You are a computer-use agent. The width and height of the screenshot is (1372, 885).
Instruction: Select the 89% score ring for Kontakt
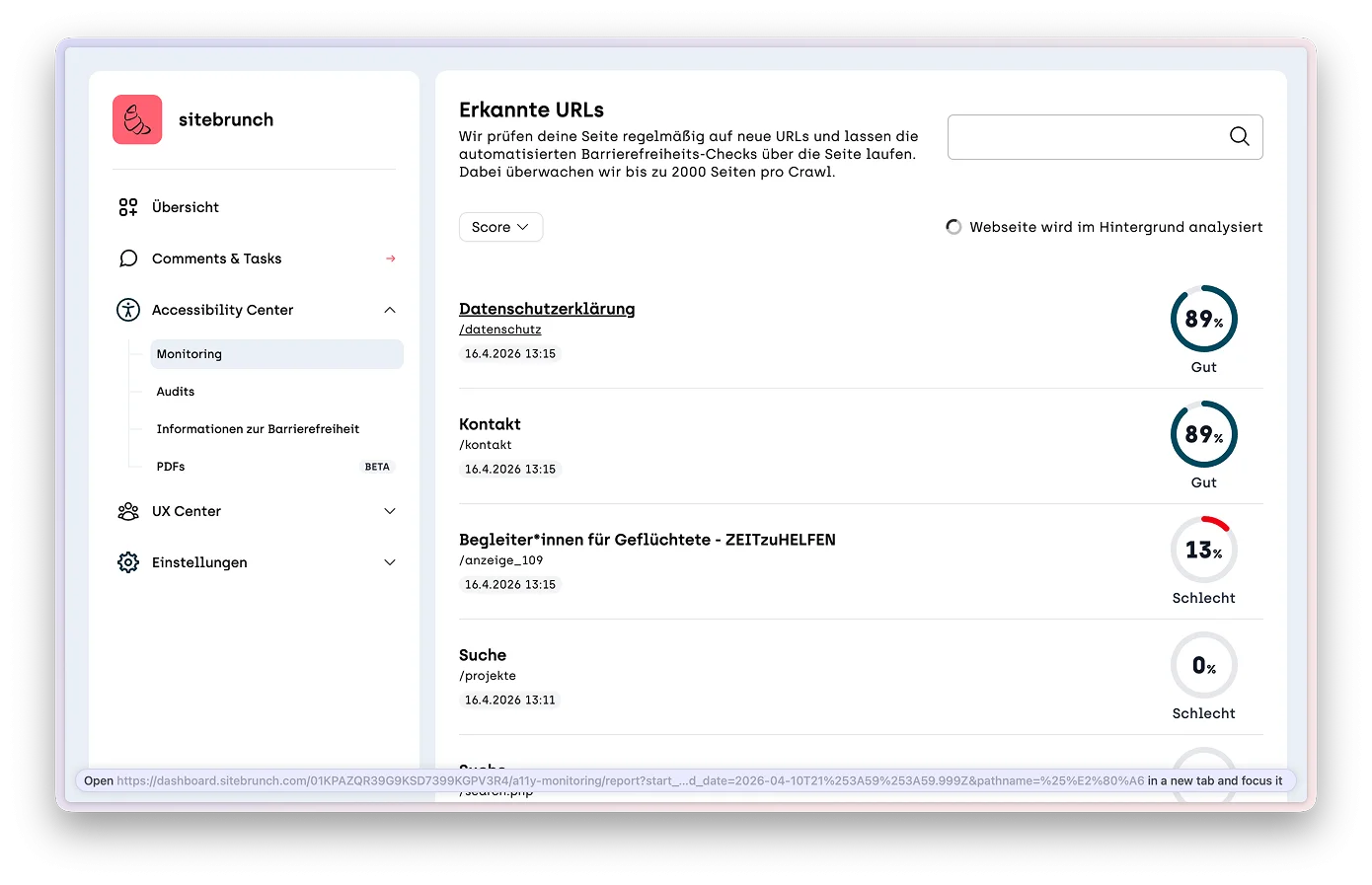pos(1203,434)
